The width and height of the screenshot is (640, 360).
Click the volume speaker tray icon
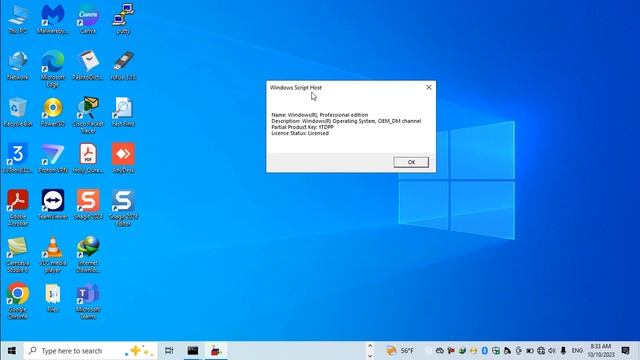tap(552, 351)
